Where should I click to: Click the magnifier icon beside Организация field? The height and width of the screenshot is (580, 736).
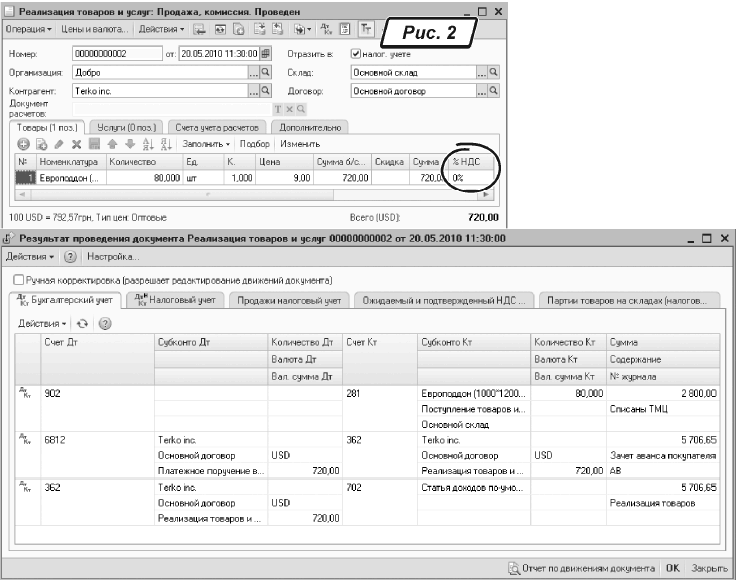(266, 72)
